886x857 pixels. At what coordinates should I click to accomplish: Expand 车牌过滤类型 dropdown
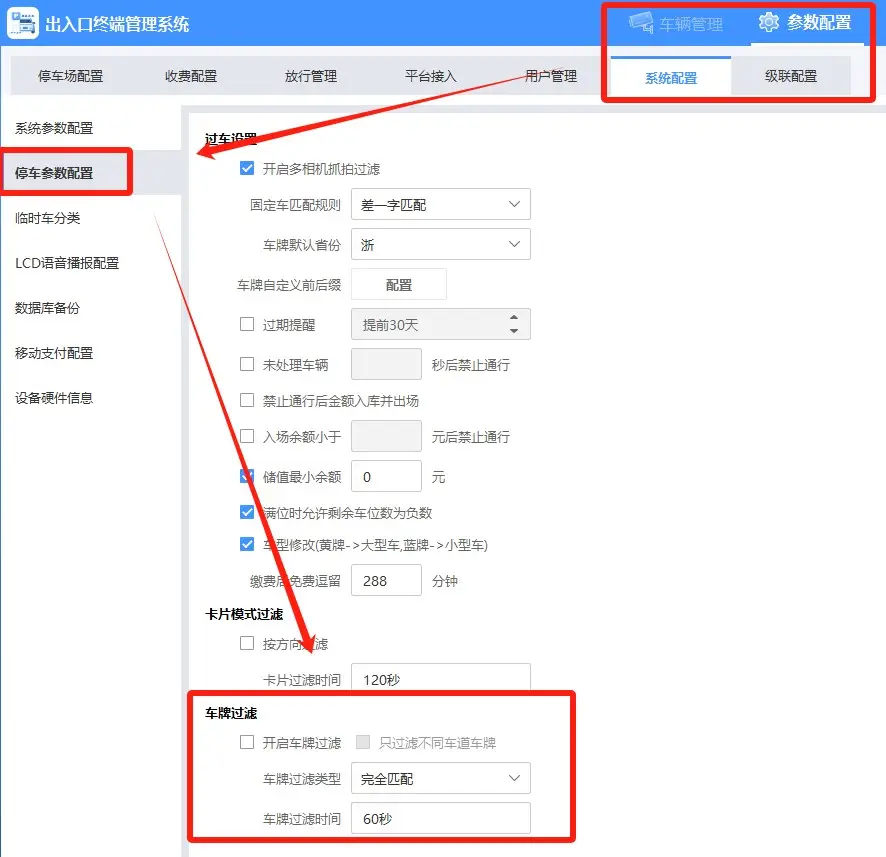440,778
